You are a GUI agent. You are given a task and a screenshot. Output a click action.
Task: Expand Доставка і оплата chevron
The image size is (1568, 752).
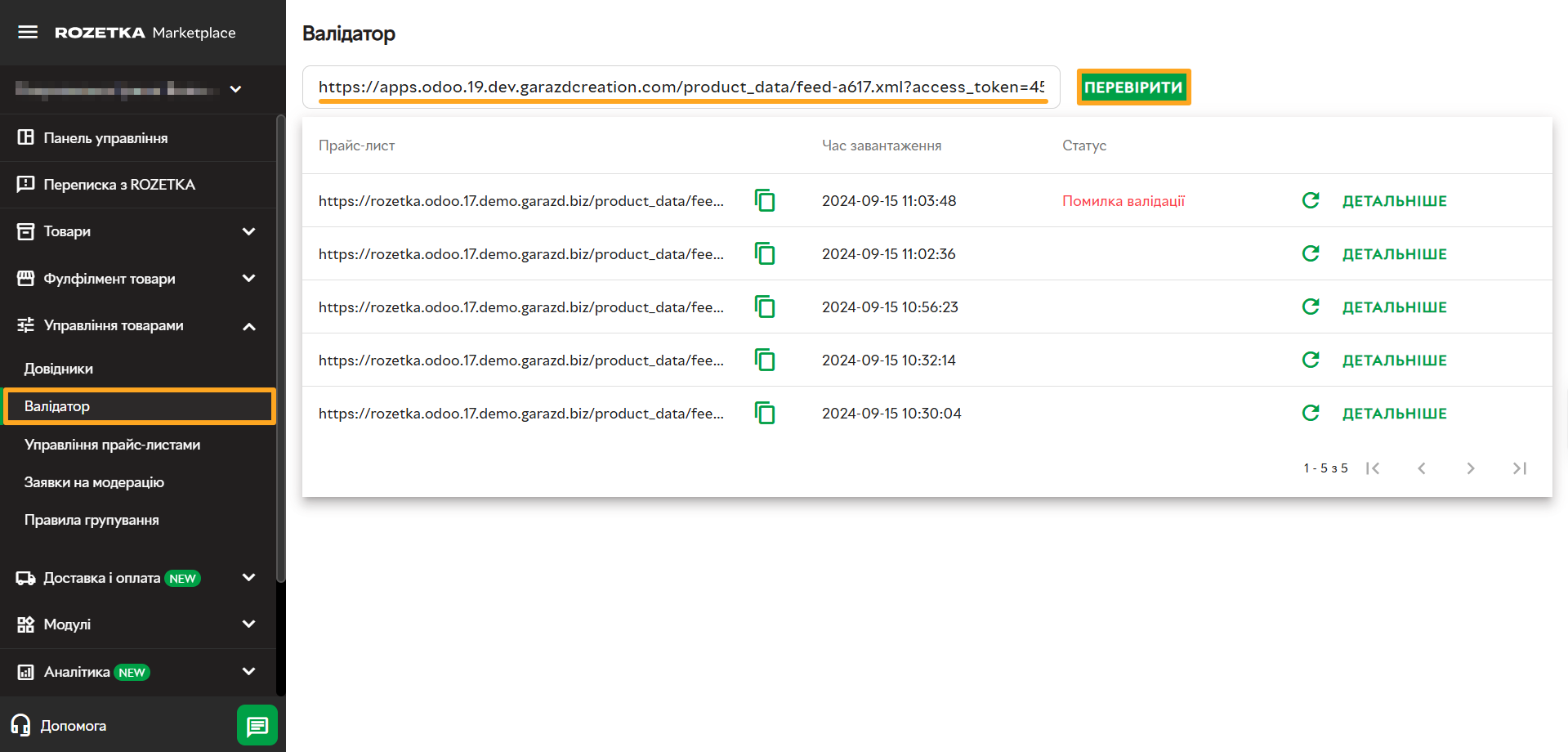249,578
